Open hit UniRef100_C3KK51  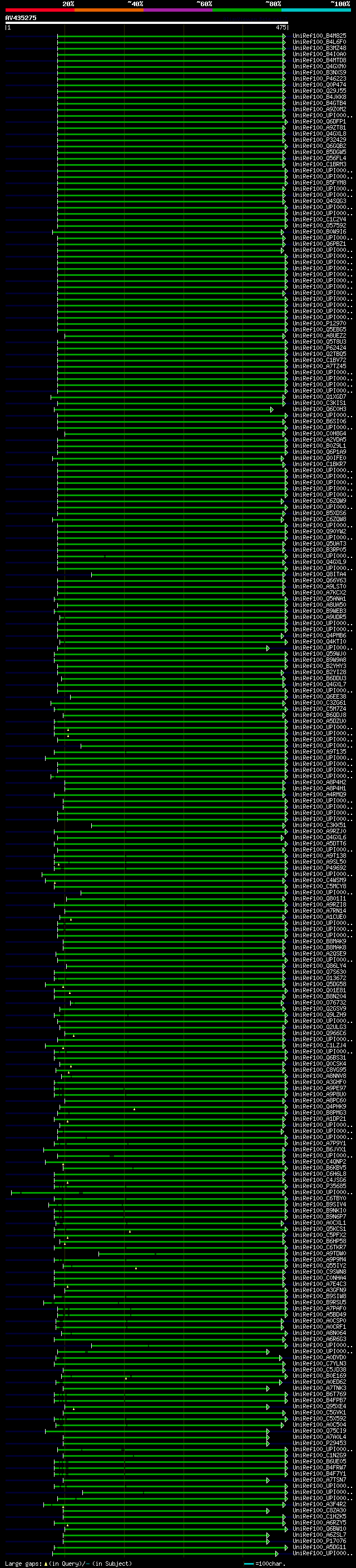[x=319, y=825]
